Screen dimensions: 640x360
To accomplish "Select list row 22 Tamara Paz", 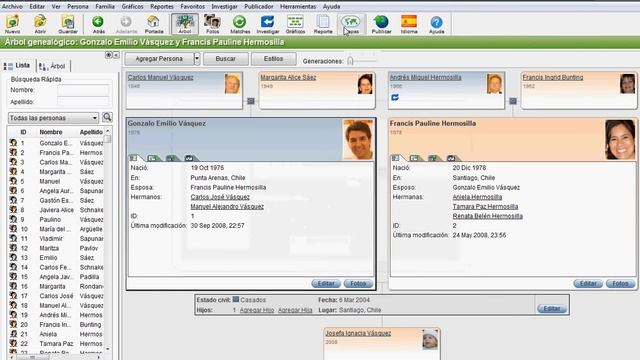I will [x=56, y=344].
